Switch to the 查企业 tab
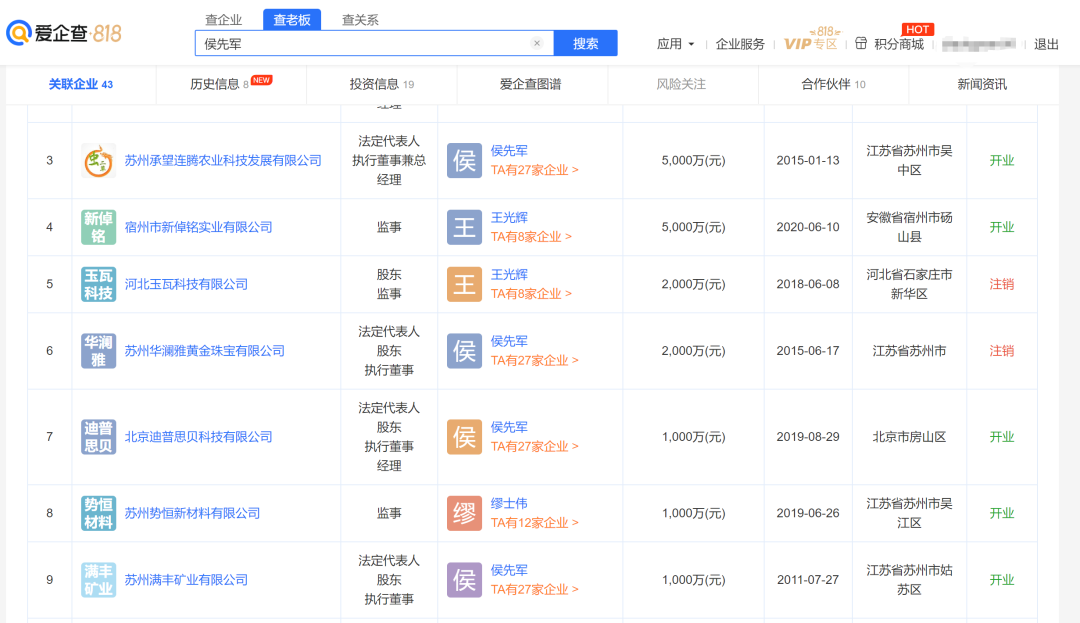Viewport: 1080px width, 623px height. (223, 20)
